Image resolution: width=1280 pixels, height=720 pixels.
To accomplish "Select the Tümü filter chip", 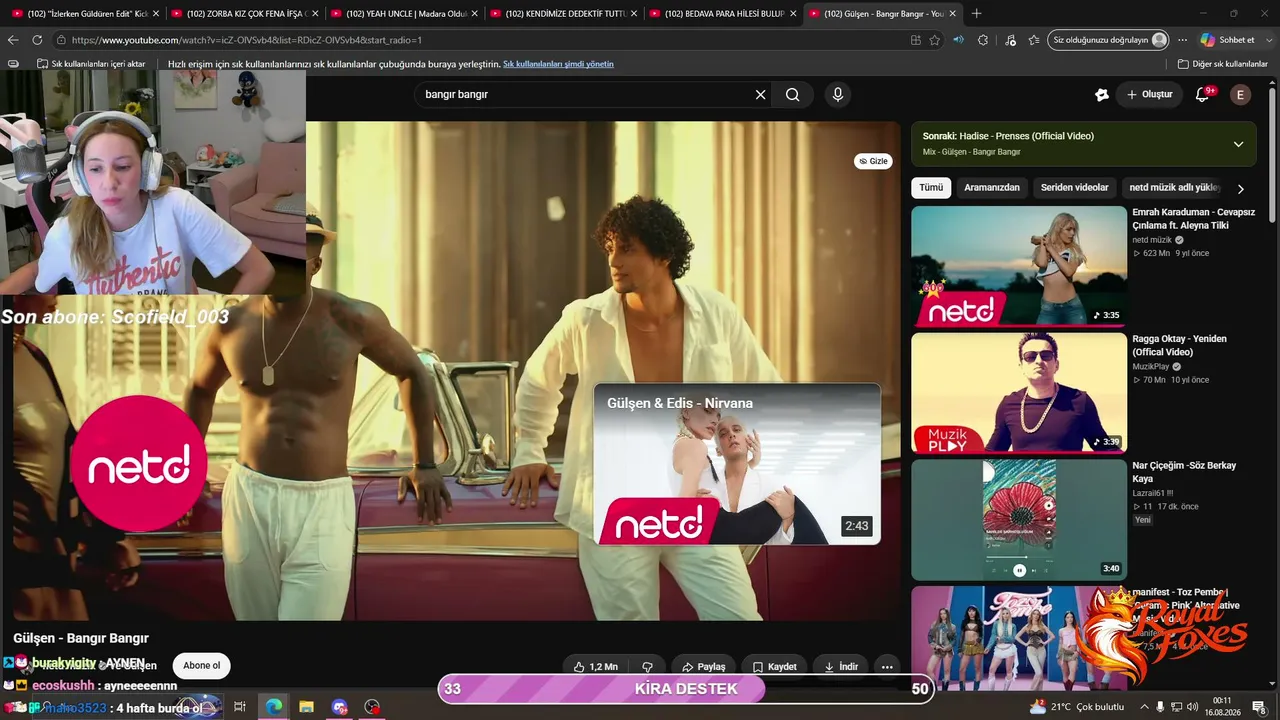I will tap(931, 188).
